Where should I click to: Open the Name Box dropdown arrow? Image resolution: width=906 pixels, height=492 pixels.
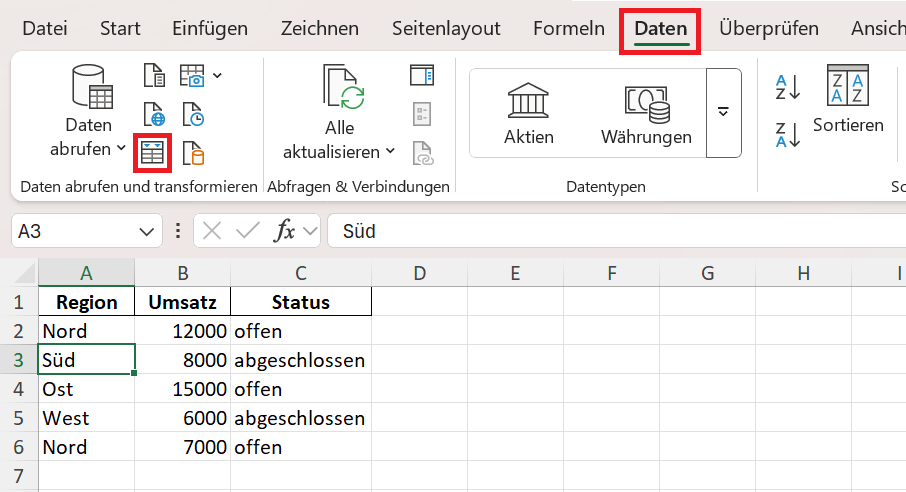tap(146, 231)
